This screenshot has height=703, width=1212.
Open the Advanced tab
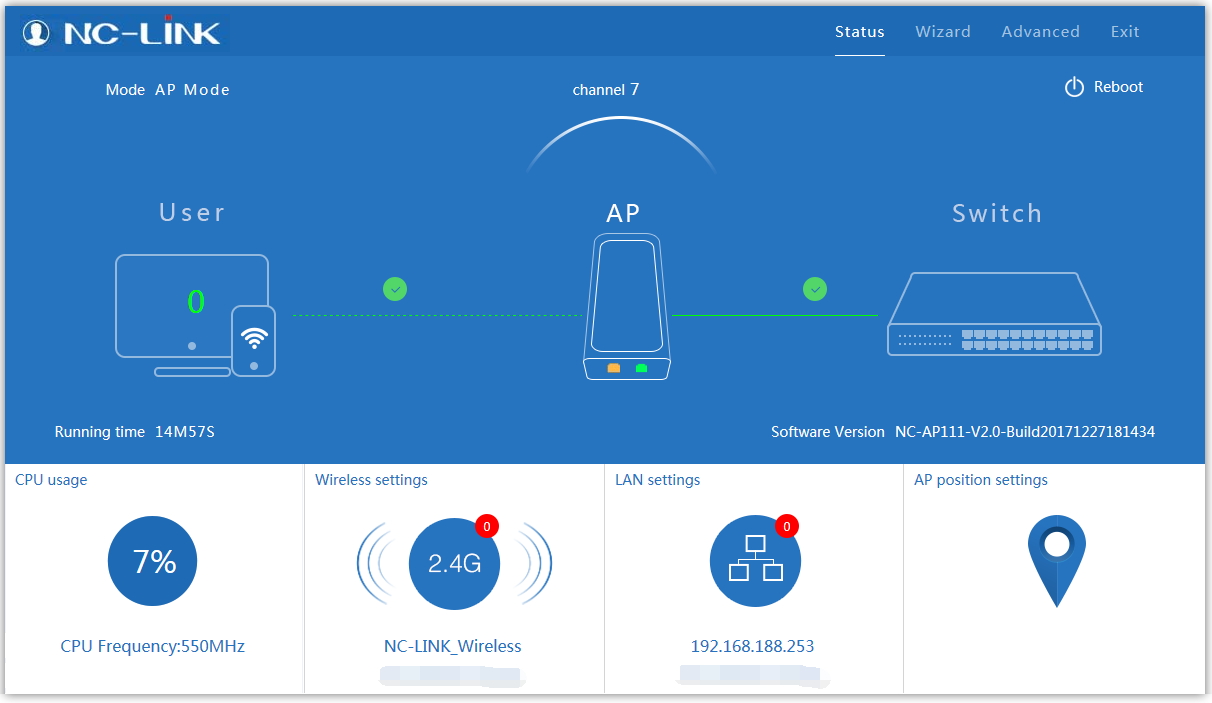pyautogui.click(x=1041, y=32)
